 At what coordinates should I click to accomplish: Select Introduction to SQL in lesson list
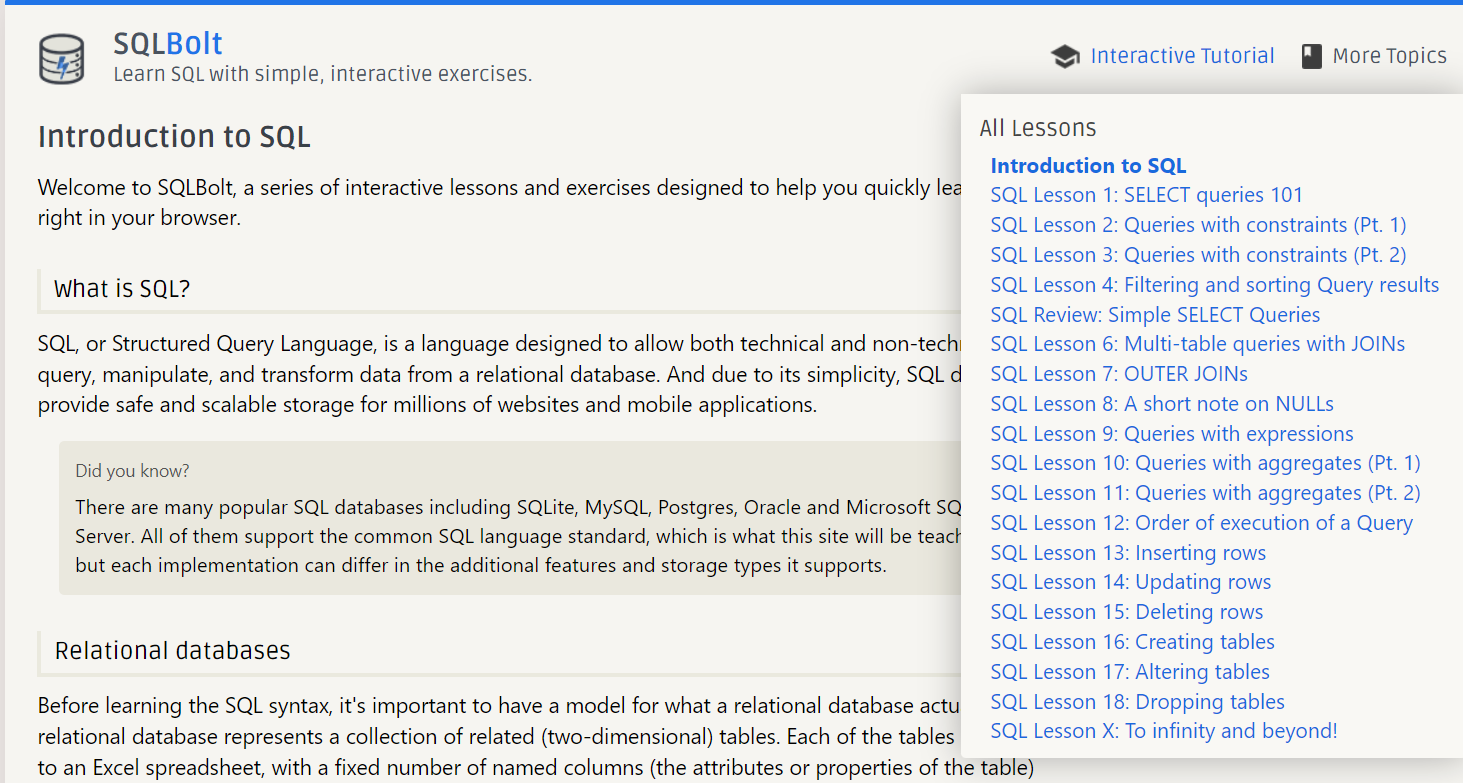pos(1088,166)
